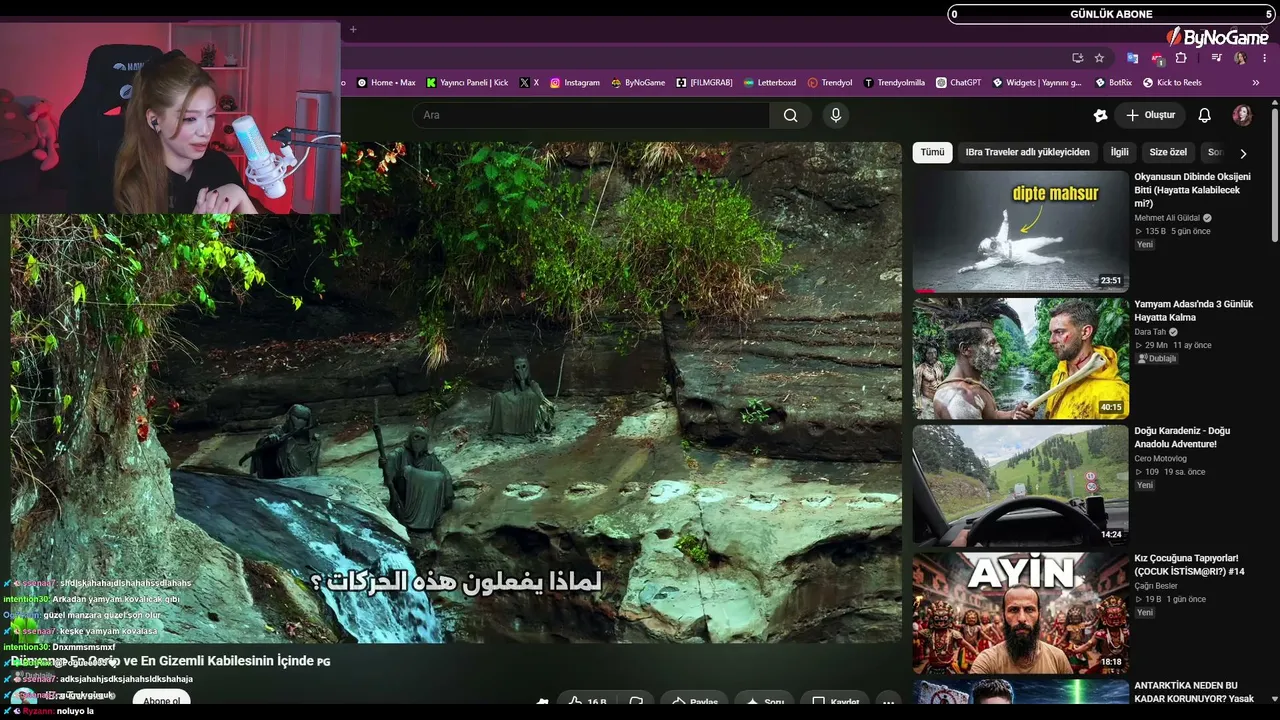Select the Tümü filter chip
The image size is (1280, 720).
932,152
